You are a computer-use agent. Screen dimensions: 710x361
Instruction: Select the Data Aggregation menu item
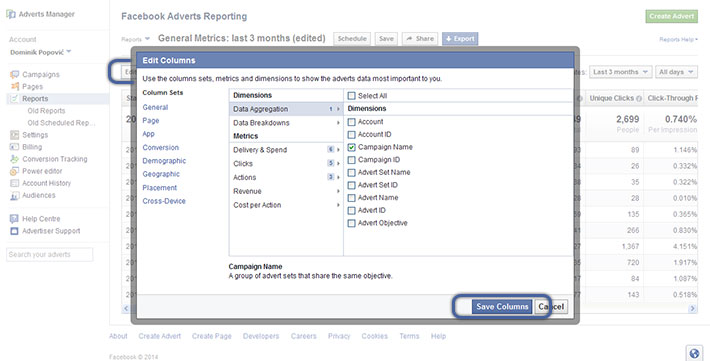coord(286,109)
